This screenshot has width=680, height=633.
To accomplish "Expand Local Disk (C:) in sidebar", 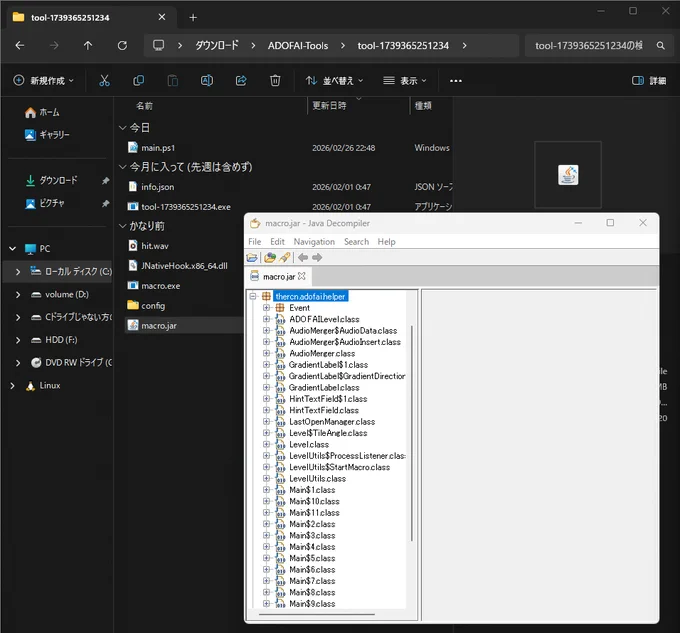I will 18,272.
